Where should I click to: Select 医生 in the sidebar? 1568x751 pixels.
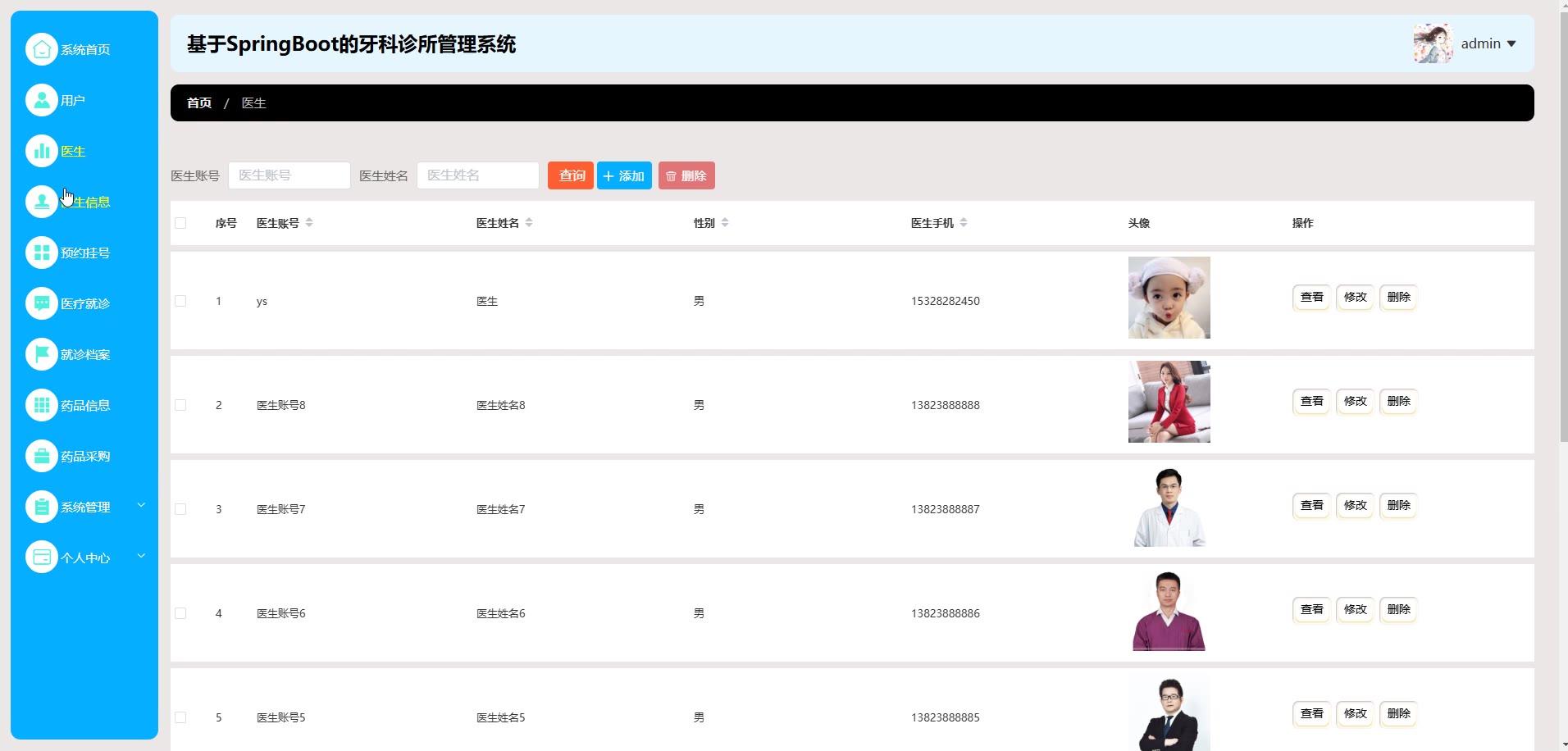tap(73, 151)
